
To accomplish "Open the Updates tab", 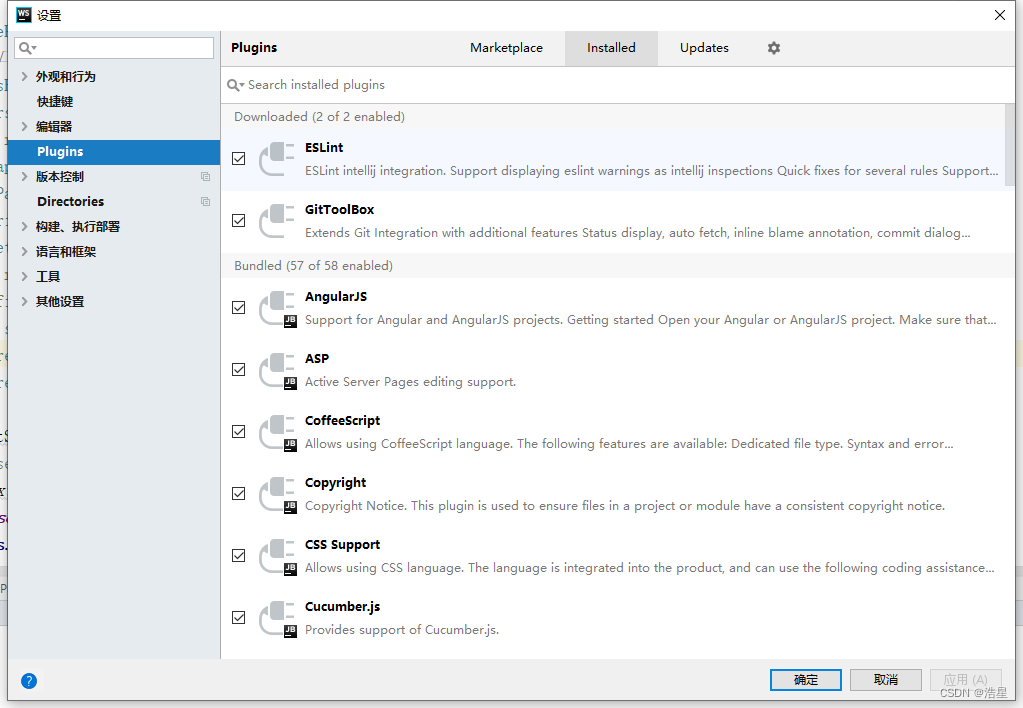I will [703, 47].
